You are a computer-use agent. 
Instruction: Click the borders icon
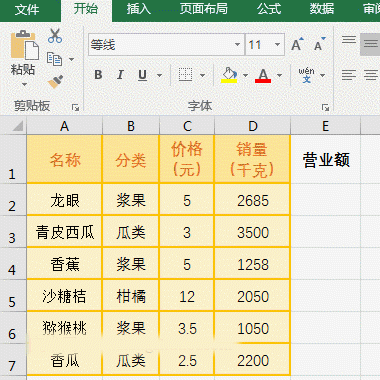[185, 75]
